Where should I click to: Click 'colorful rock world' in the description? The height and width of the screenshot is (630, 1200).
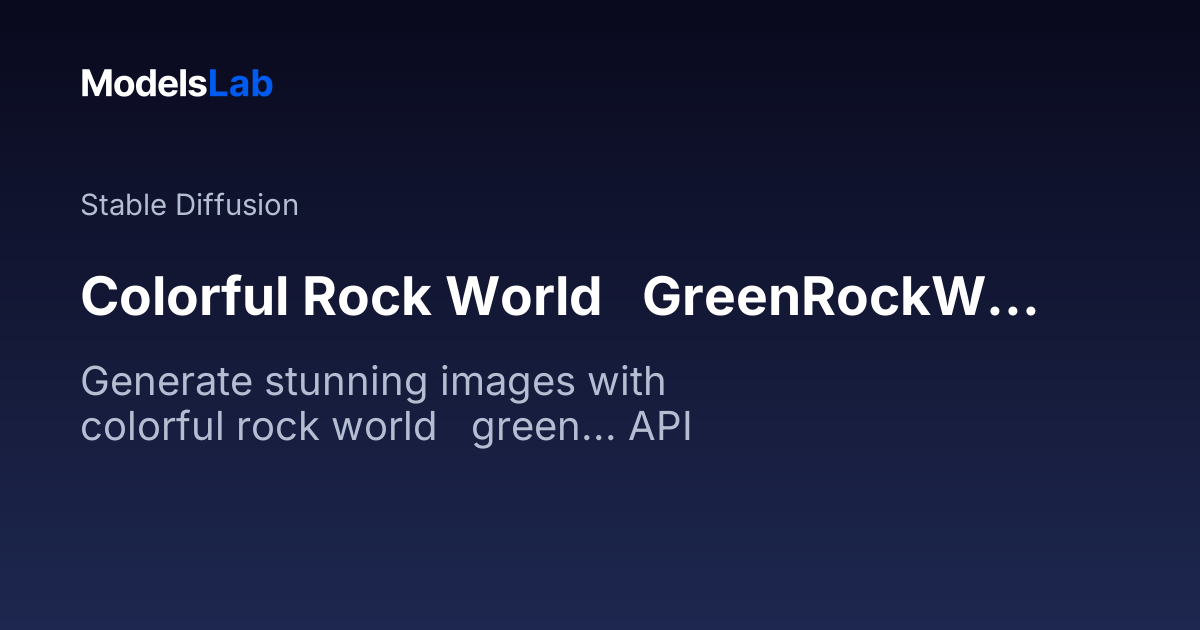[x=258, y=427]
